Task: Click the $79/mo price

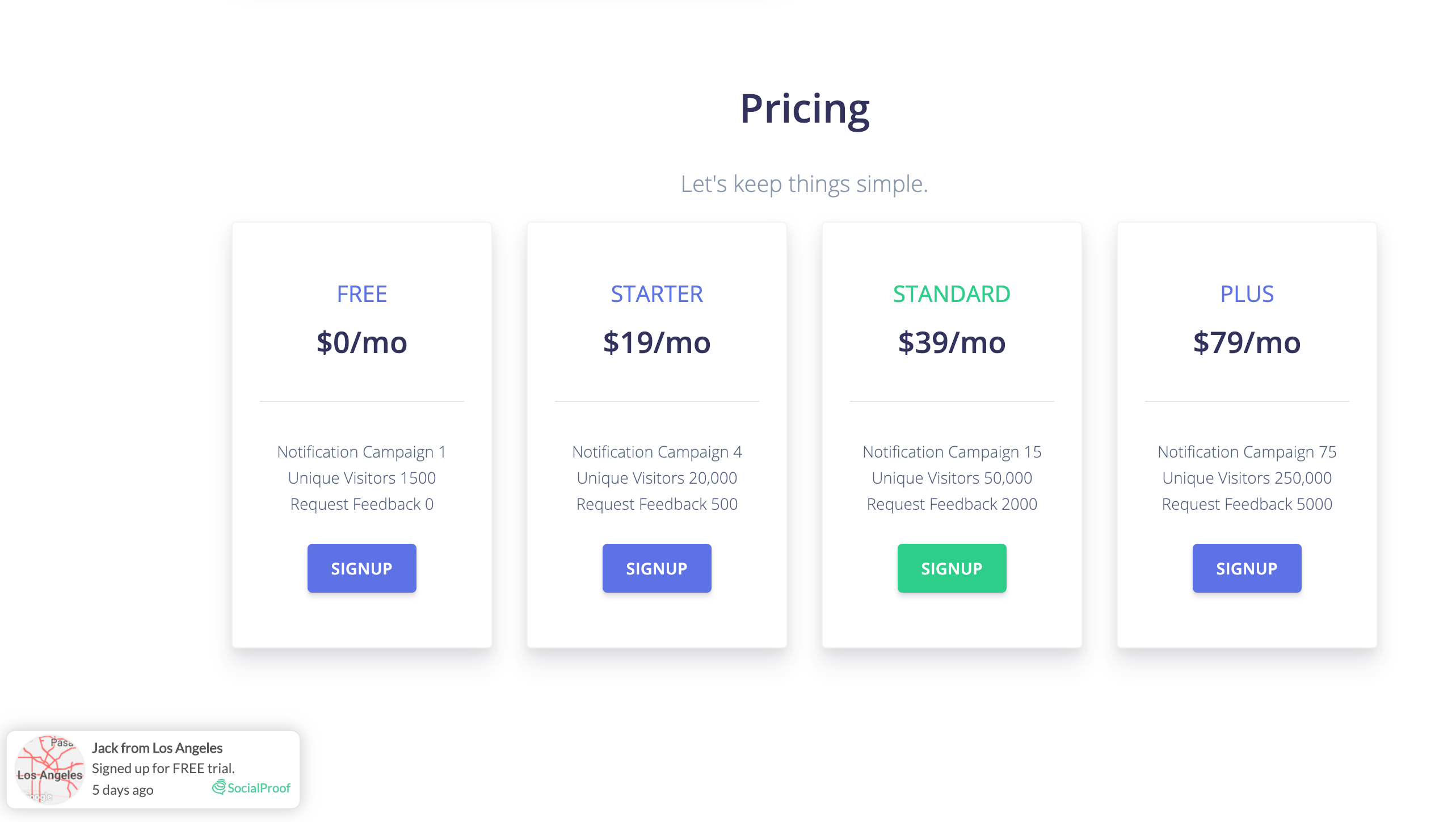Action: 1247,342
